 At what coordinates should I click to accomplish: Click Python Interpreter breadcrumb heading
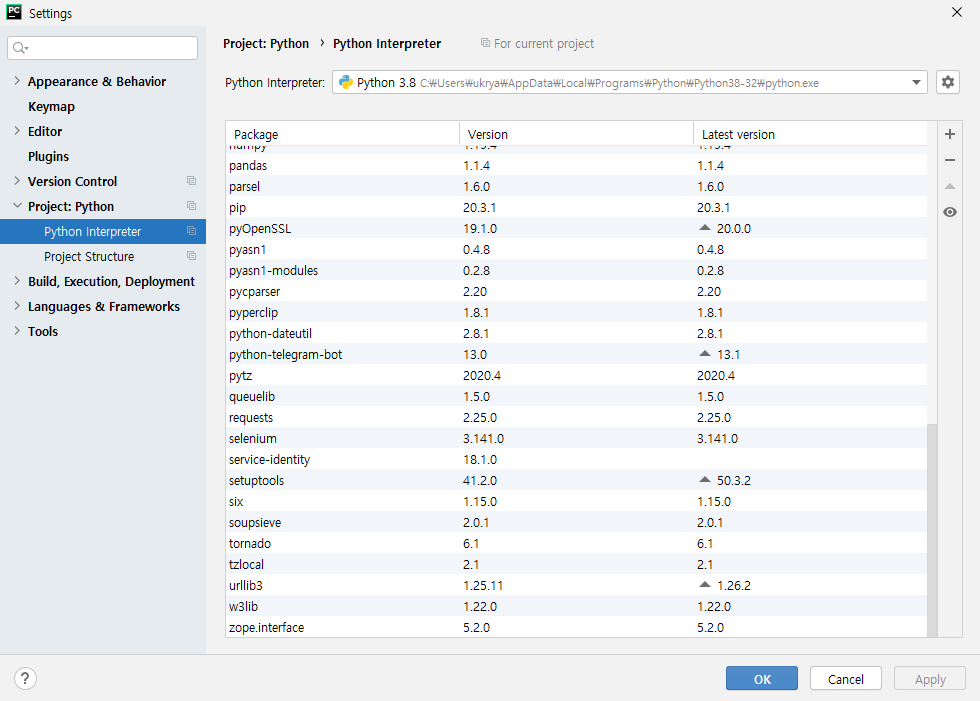tap(387, 43)
